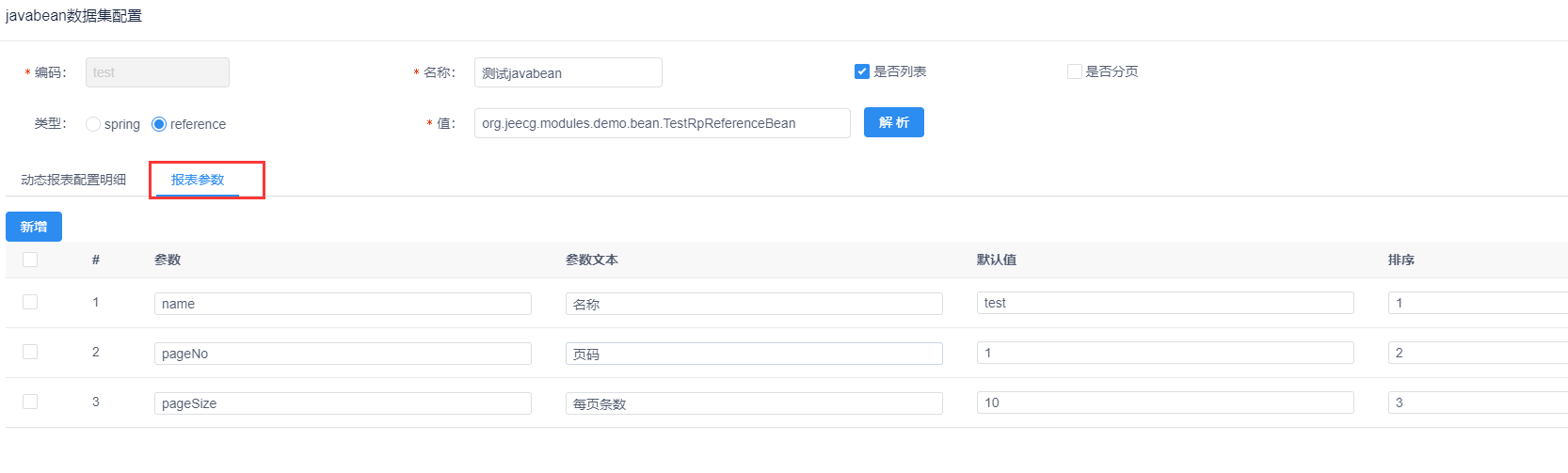The width and height of the screenshot is (1568, 473).
Task: Tick the checkbox for row 3 pageSize
Action: (x=30, y=402)
